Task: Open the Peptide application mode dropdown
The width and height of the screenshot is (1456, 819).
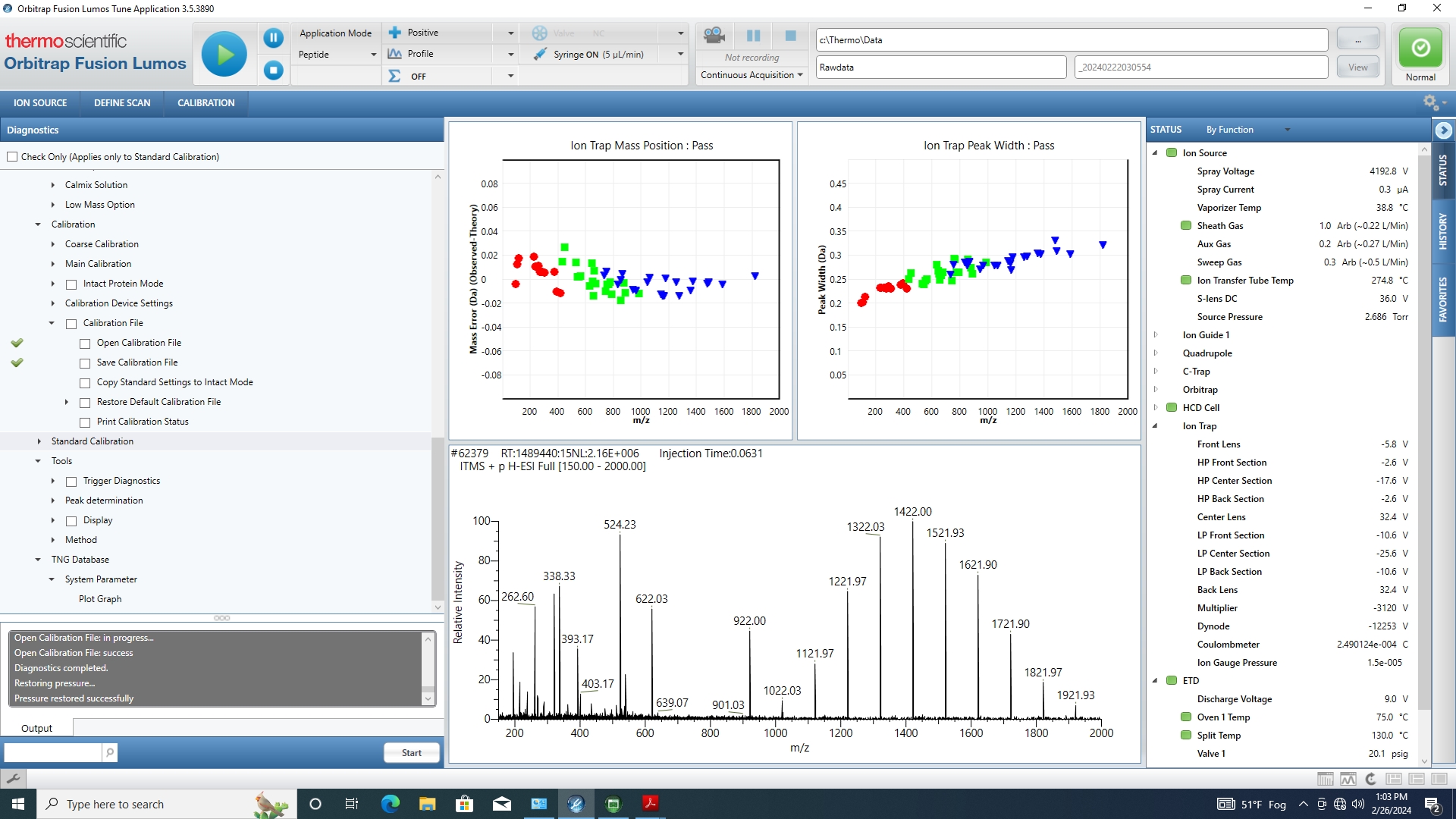Action: tap(373, 54)
